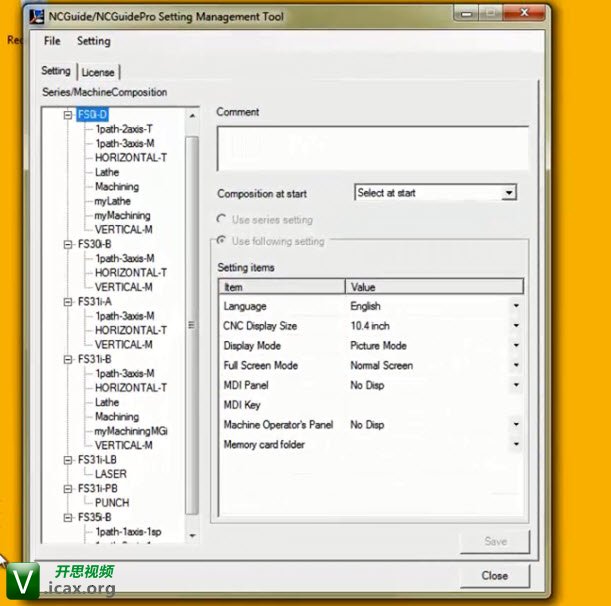Select VERTICAL-M under FS31i-A
Image resolution: width=611 pixels, height=606 pixels.
124,345
